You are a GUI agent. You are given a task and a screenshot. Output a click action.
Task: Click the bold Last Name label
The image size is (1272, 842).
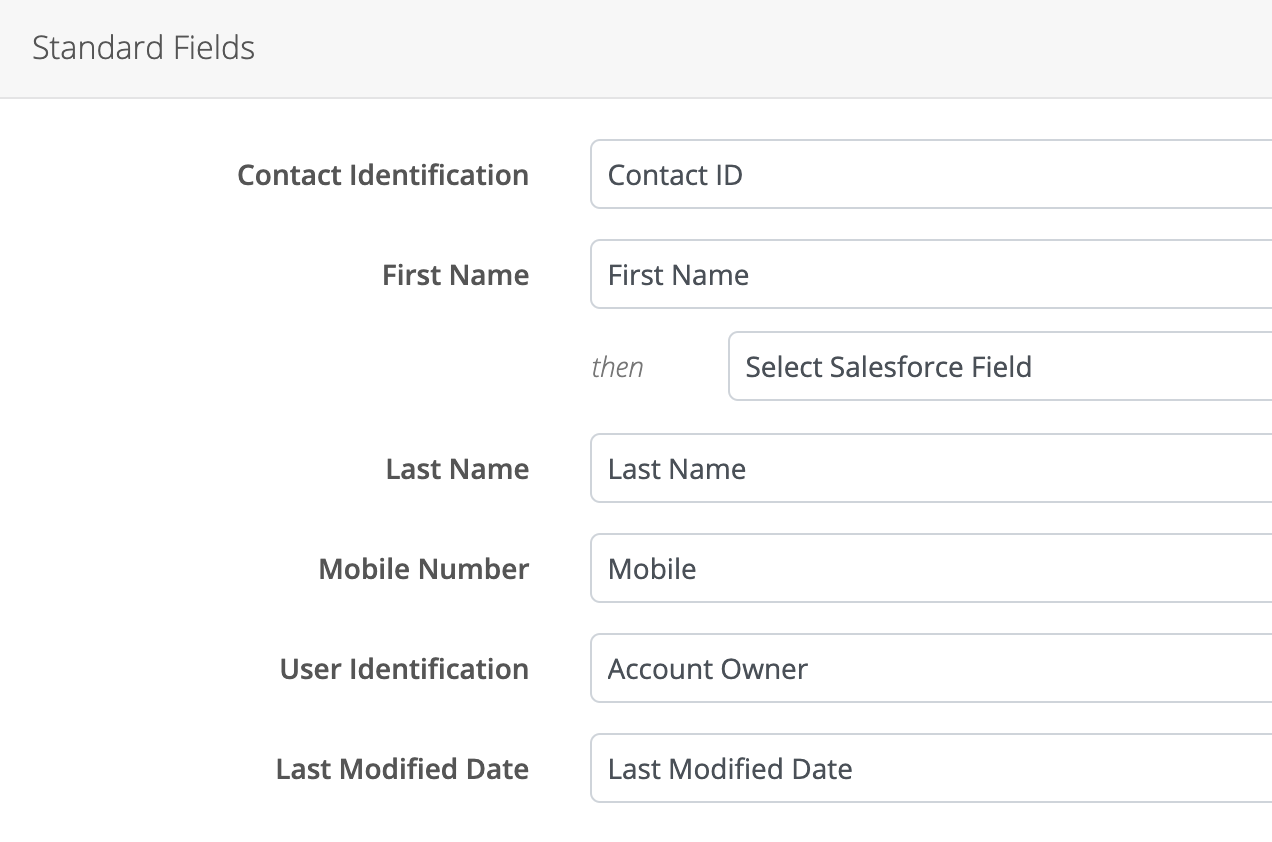pyautogui.click(x=457, y=469)
